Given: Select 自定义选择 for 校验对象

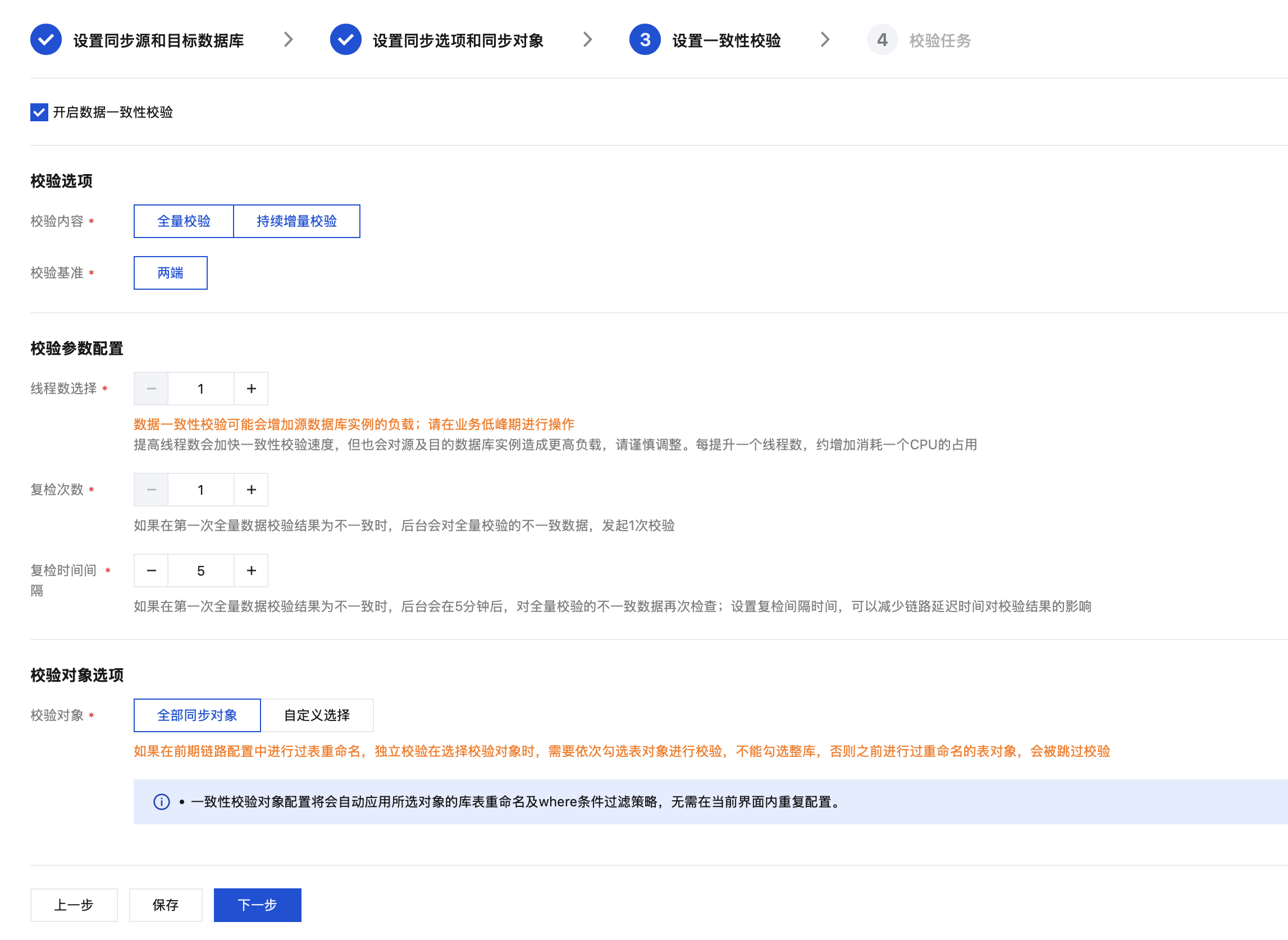Looking at the screenshot, I should click(317, 715).
